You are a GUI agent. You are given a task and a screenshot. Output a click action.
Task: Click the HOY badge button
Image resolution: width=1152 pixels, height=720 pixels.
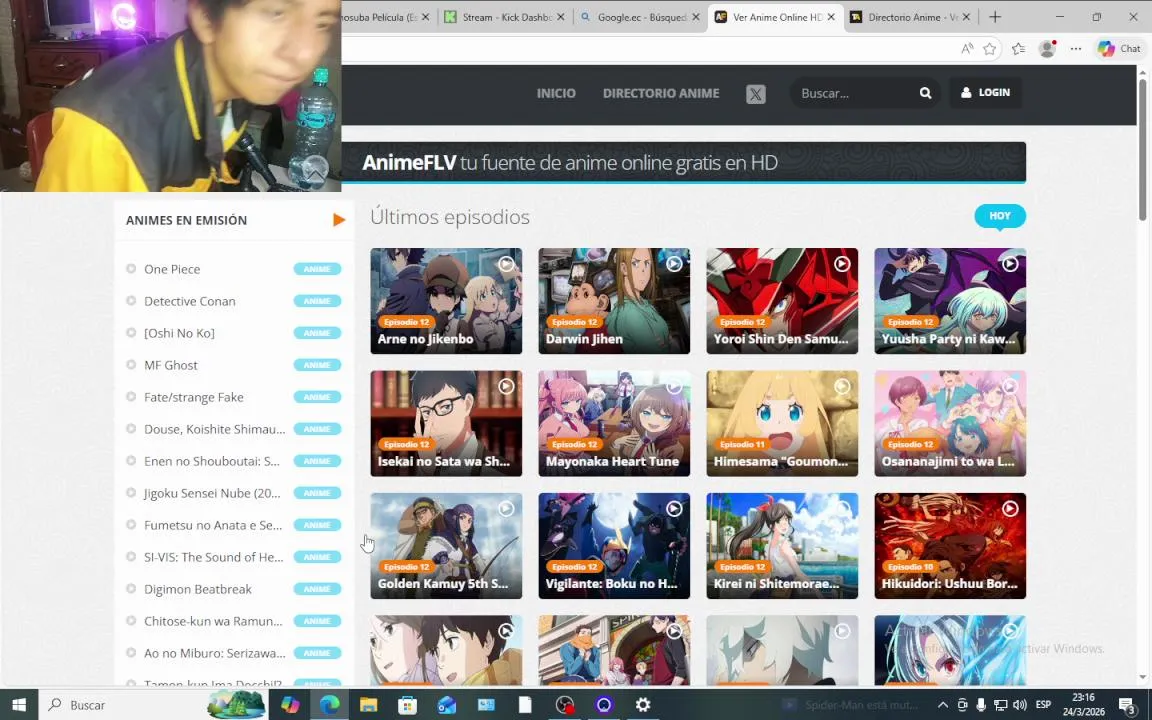tap(1000, 216)
